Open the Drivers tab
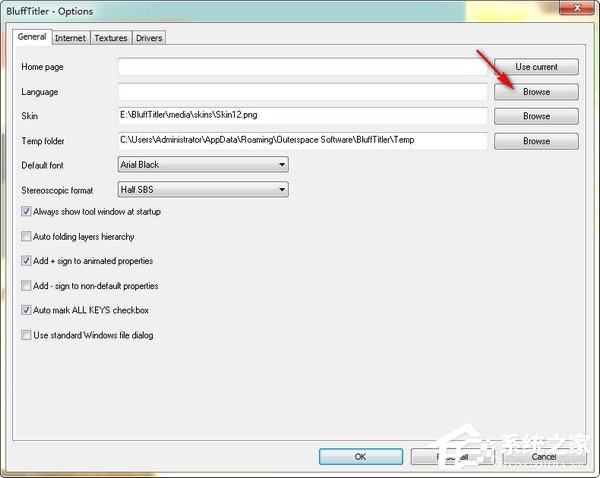 (x=149, y=38)
